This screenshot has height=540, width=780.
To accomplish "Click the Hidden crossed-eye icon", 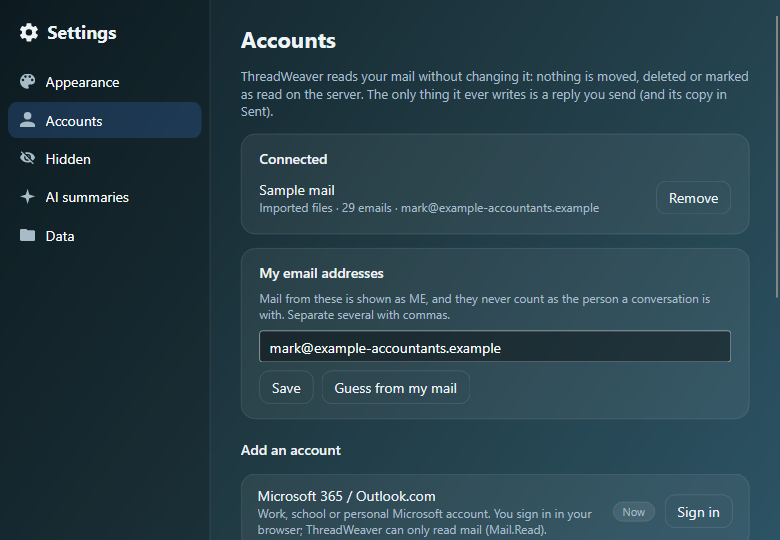I will point(27,158).
